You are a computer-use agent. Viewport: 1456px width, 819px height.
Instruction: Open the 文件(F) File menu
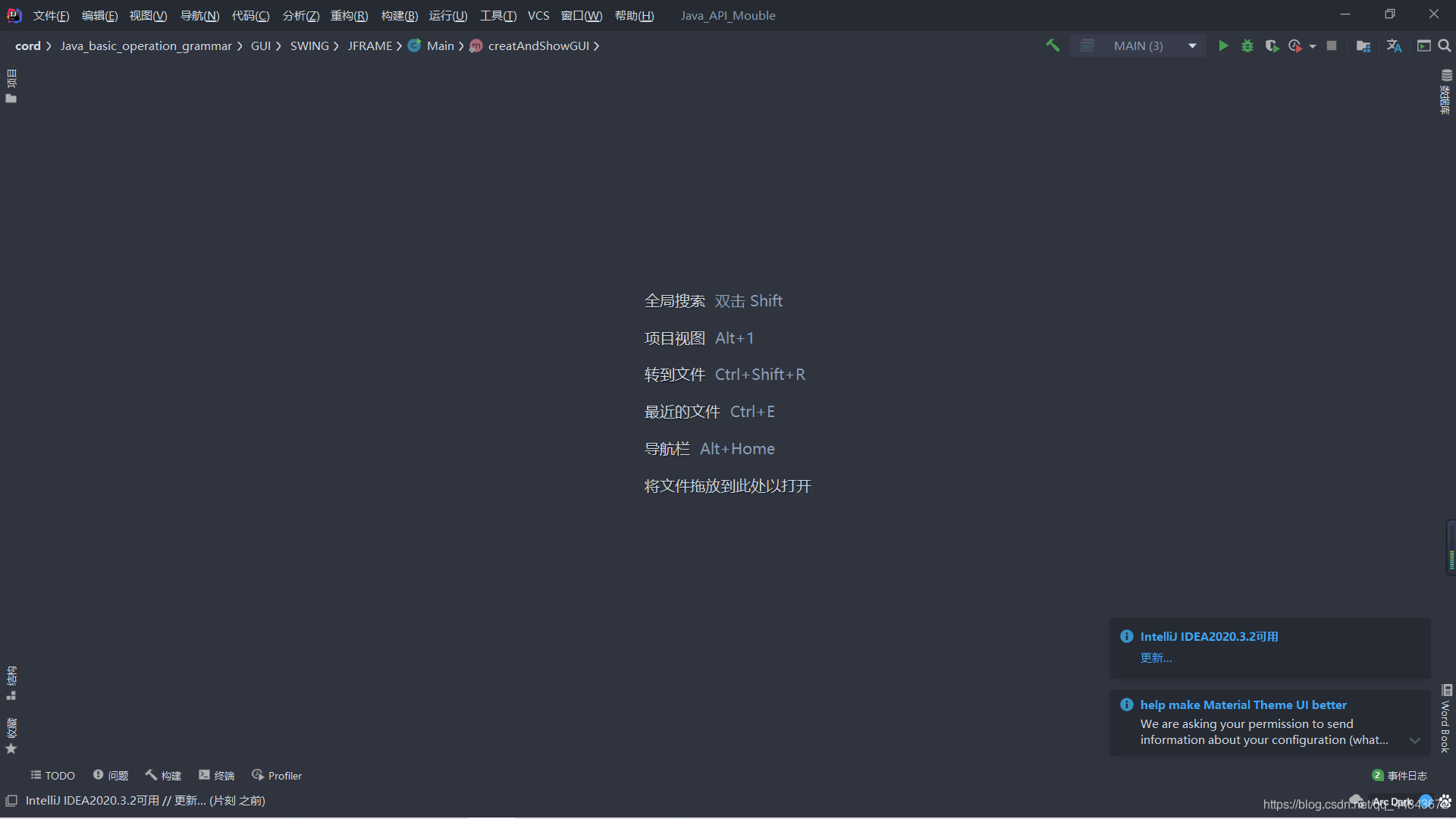click(x=52, y=15)
